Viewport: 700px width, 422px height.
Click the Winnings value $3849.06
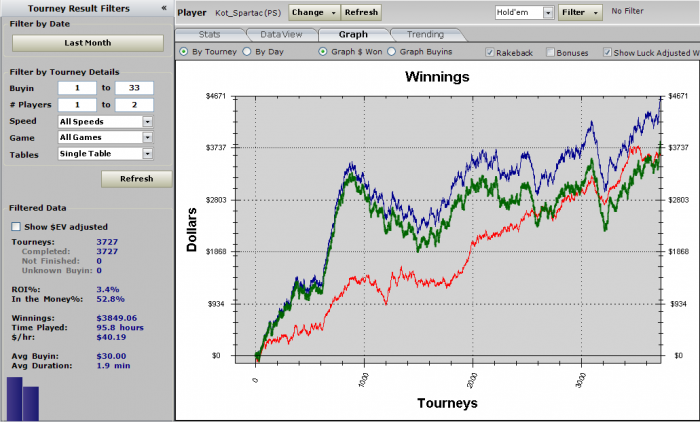[x=117, y=318]
